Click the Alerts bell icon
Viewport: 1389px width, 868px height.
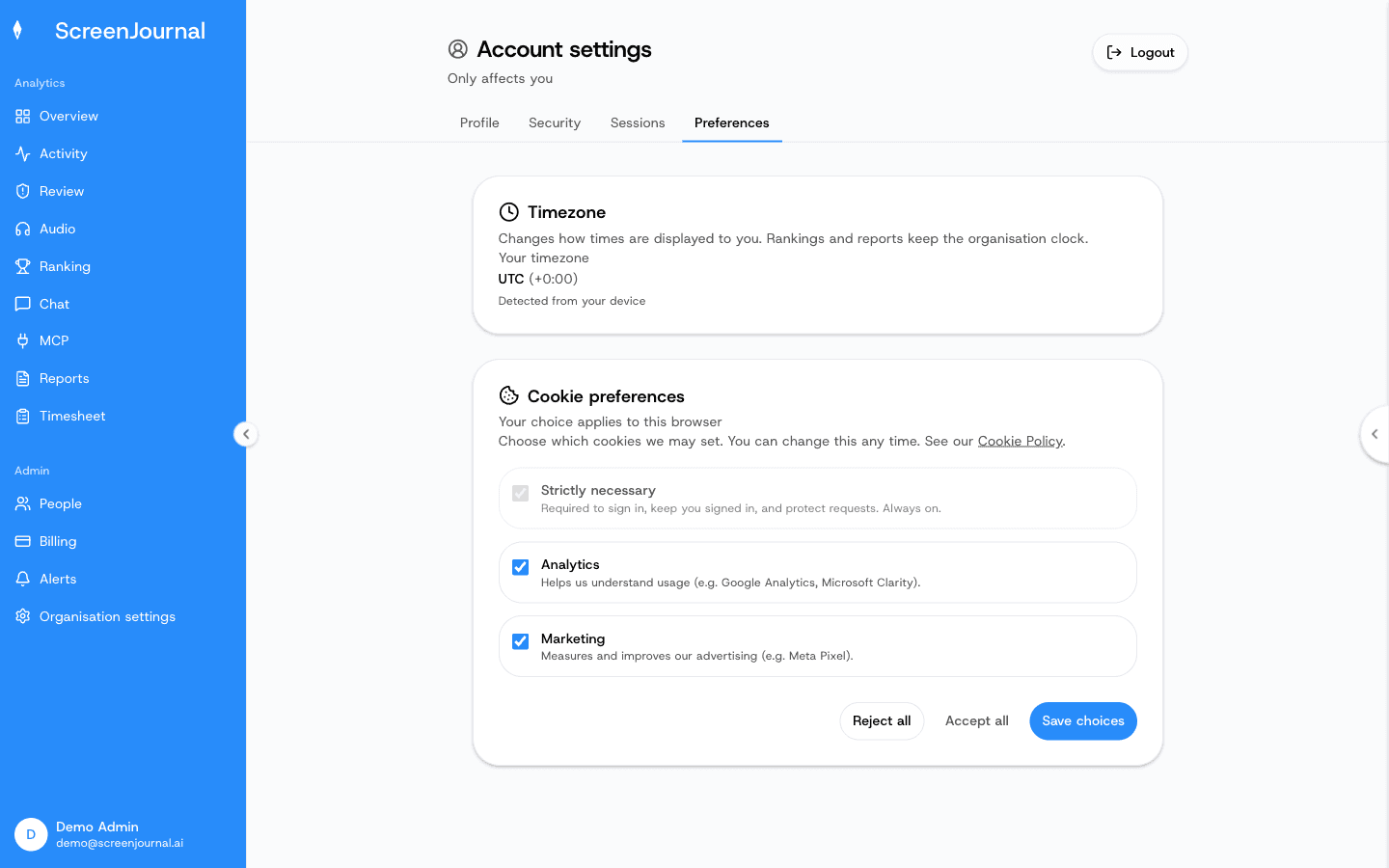(23, 580)
